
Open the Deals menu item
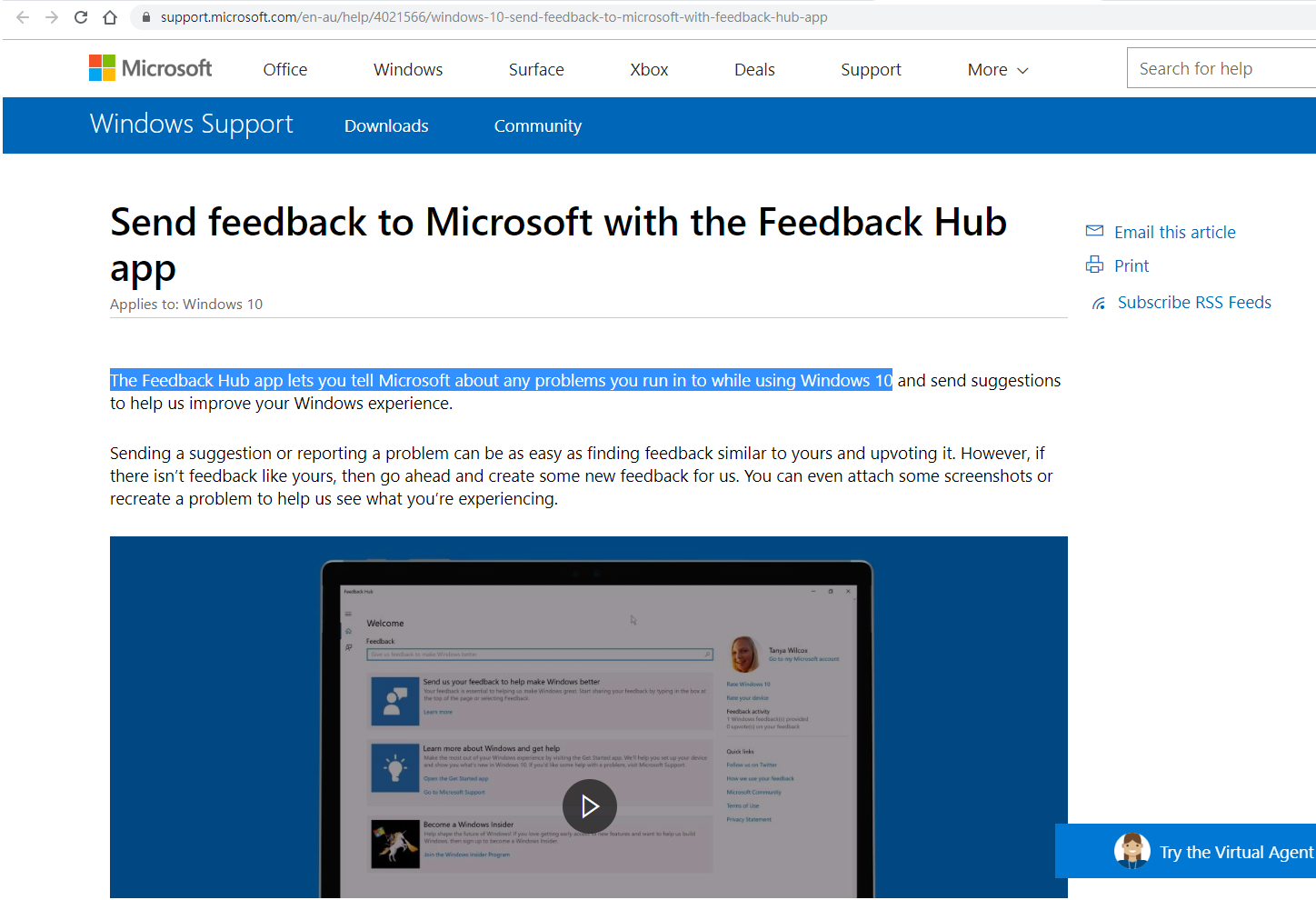pos(754,69)
